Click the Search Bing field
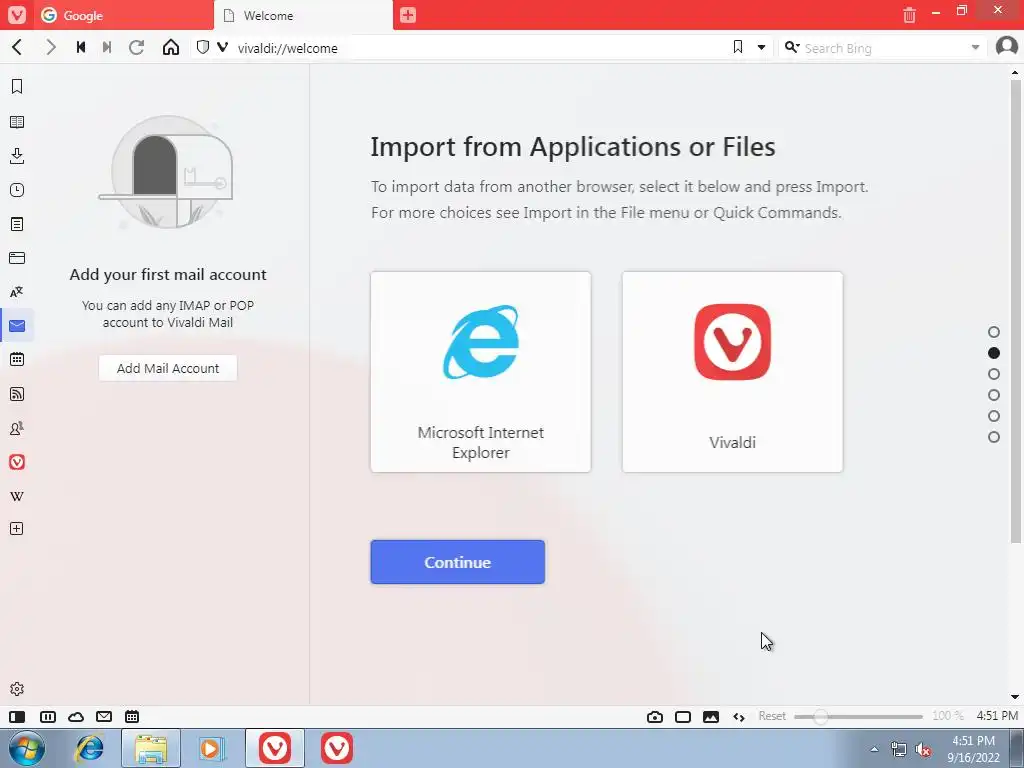This screenshot has height=768, width=1024. (x=883, y=48)
